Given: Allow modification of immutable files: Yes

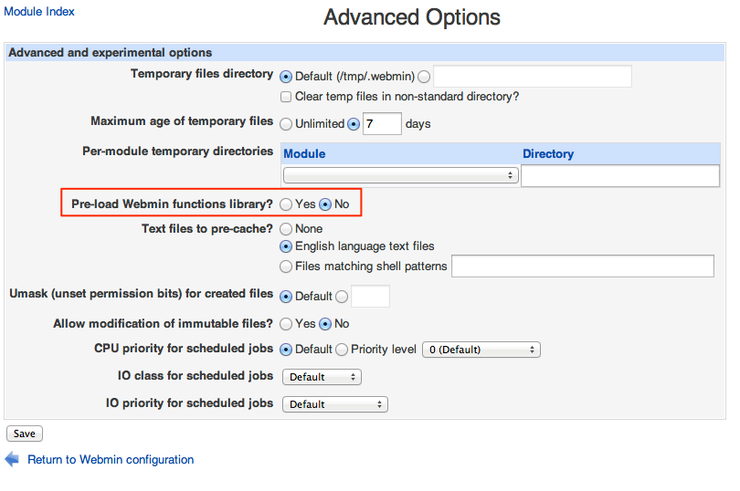Looking at the screenshot, I should tap(286, 324).
